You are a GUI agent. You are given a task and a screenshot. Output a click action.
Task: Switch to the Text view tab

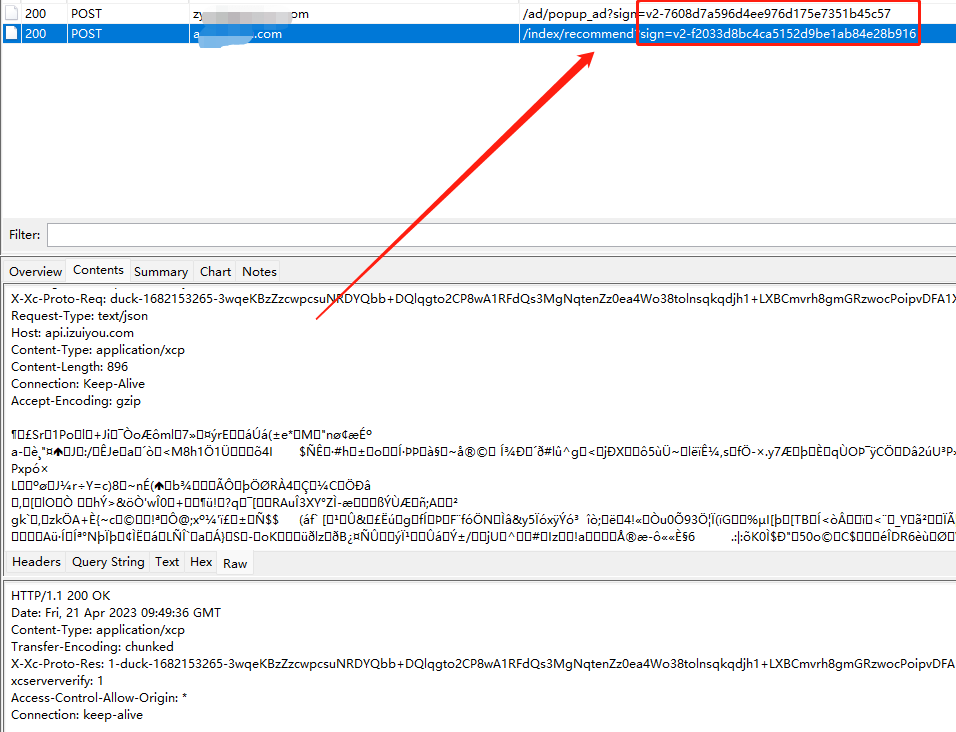[167, 562]
